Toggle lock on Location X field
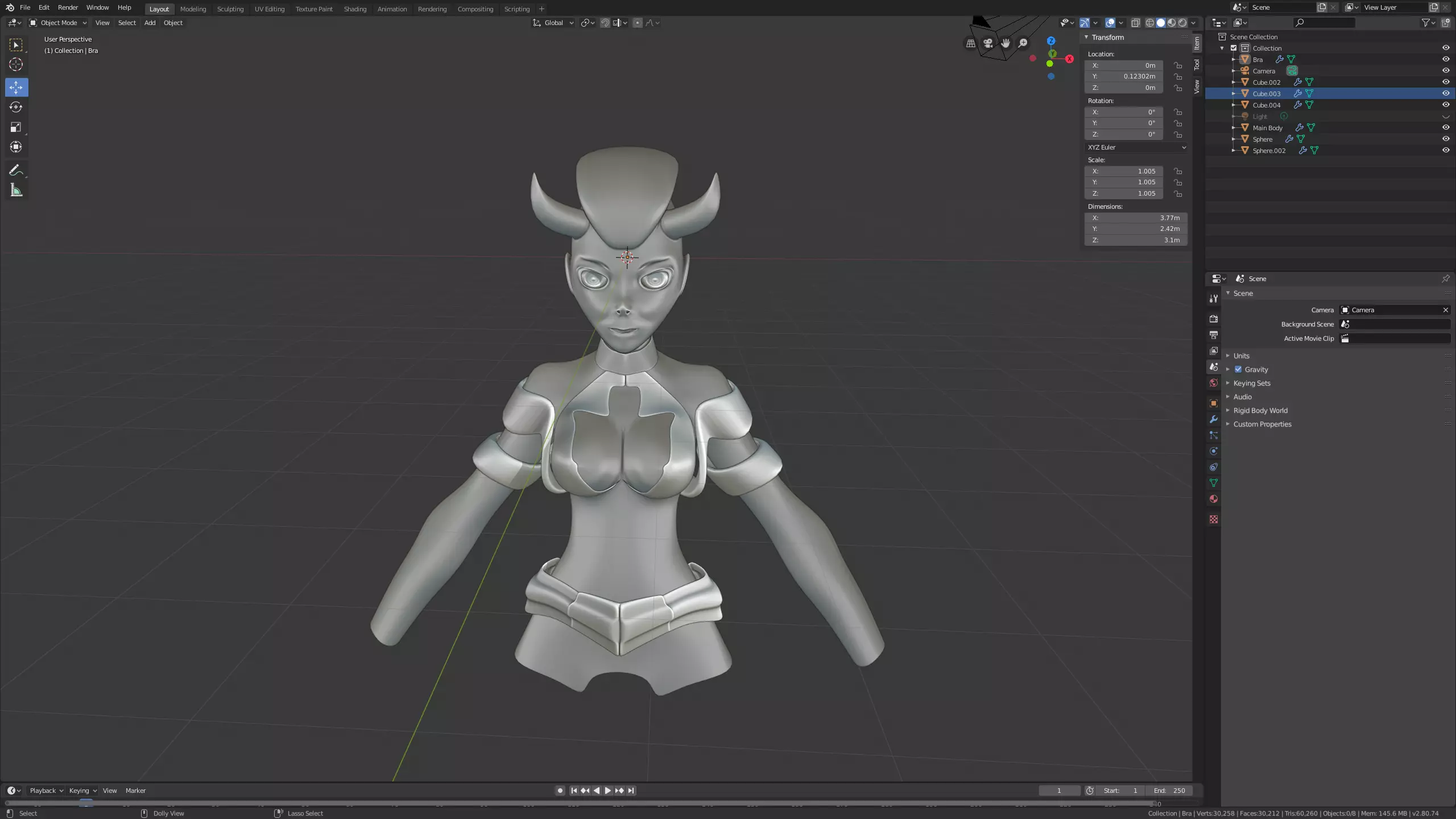 click(1178, 65)
